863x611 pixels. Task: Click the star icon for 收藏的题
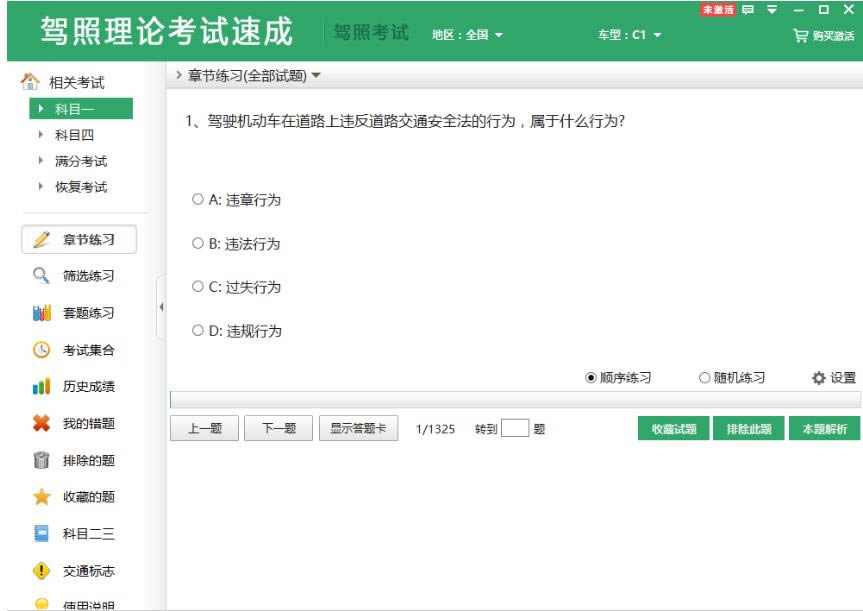click(42, 497)
